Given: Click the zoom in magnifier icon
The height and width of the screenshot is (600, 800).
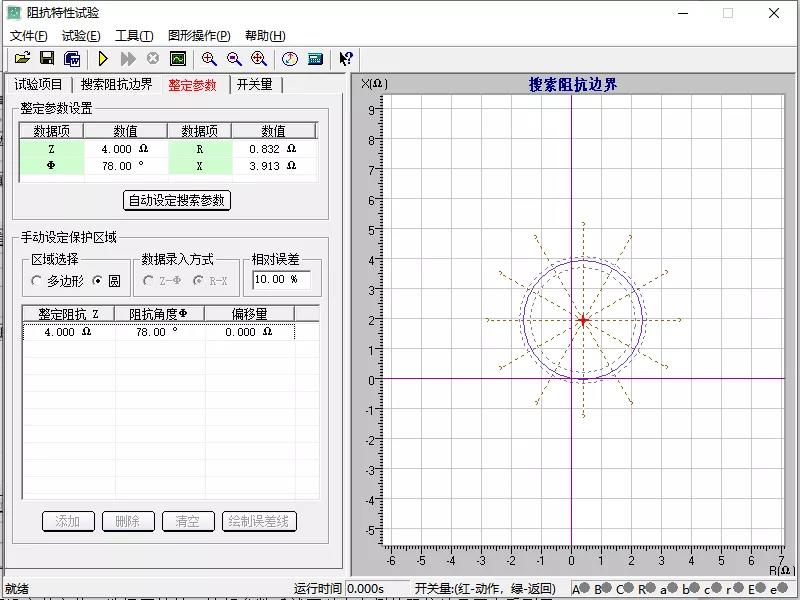Looking at the screenshot, I should [209, 59].
